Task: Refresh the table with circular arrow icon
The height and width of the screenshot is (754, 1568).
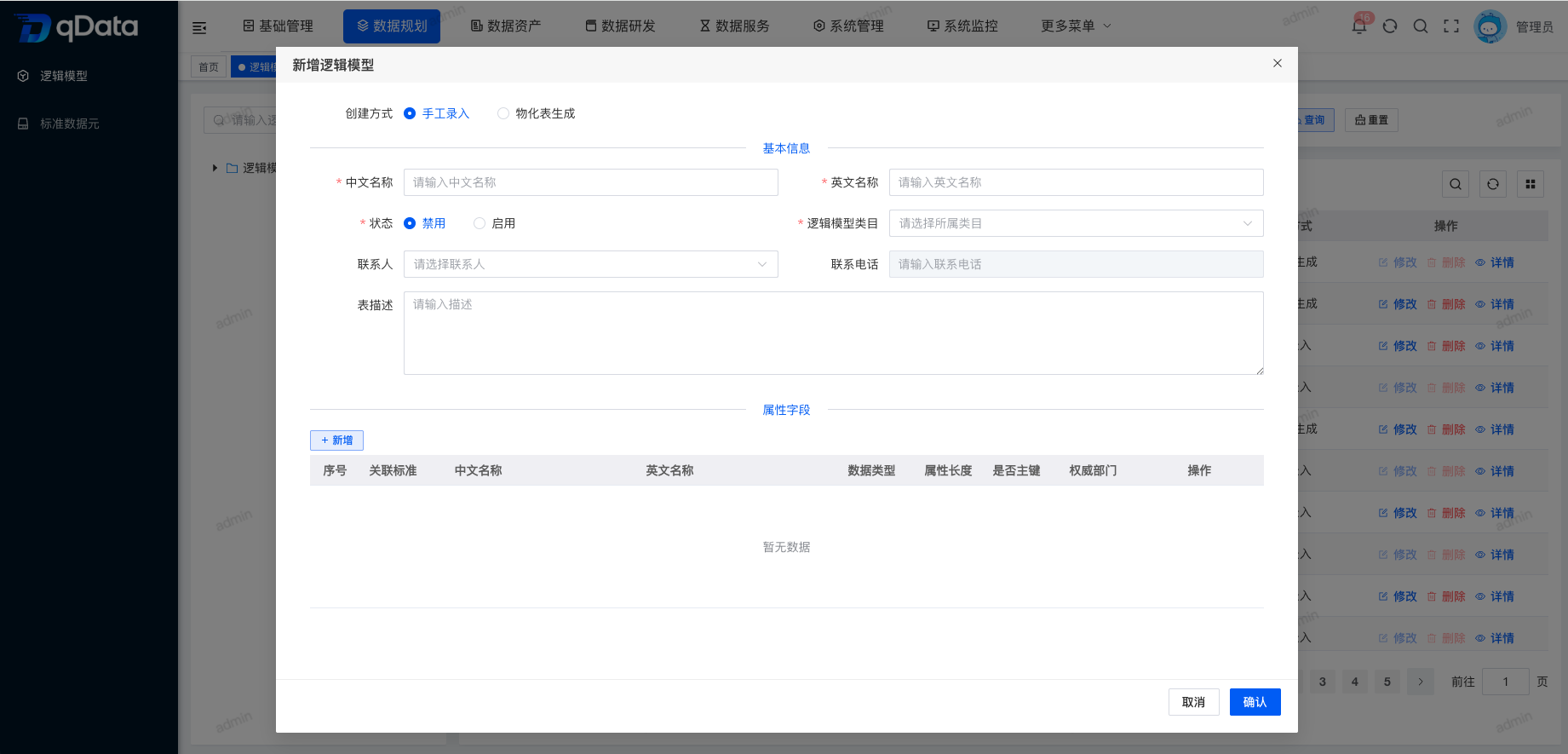Action: click(x=1493, y=184)
